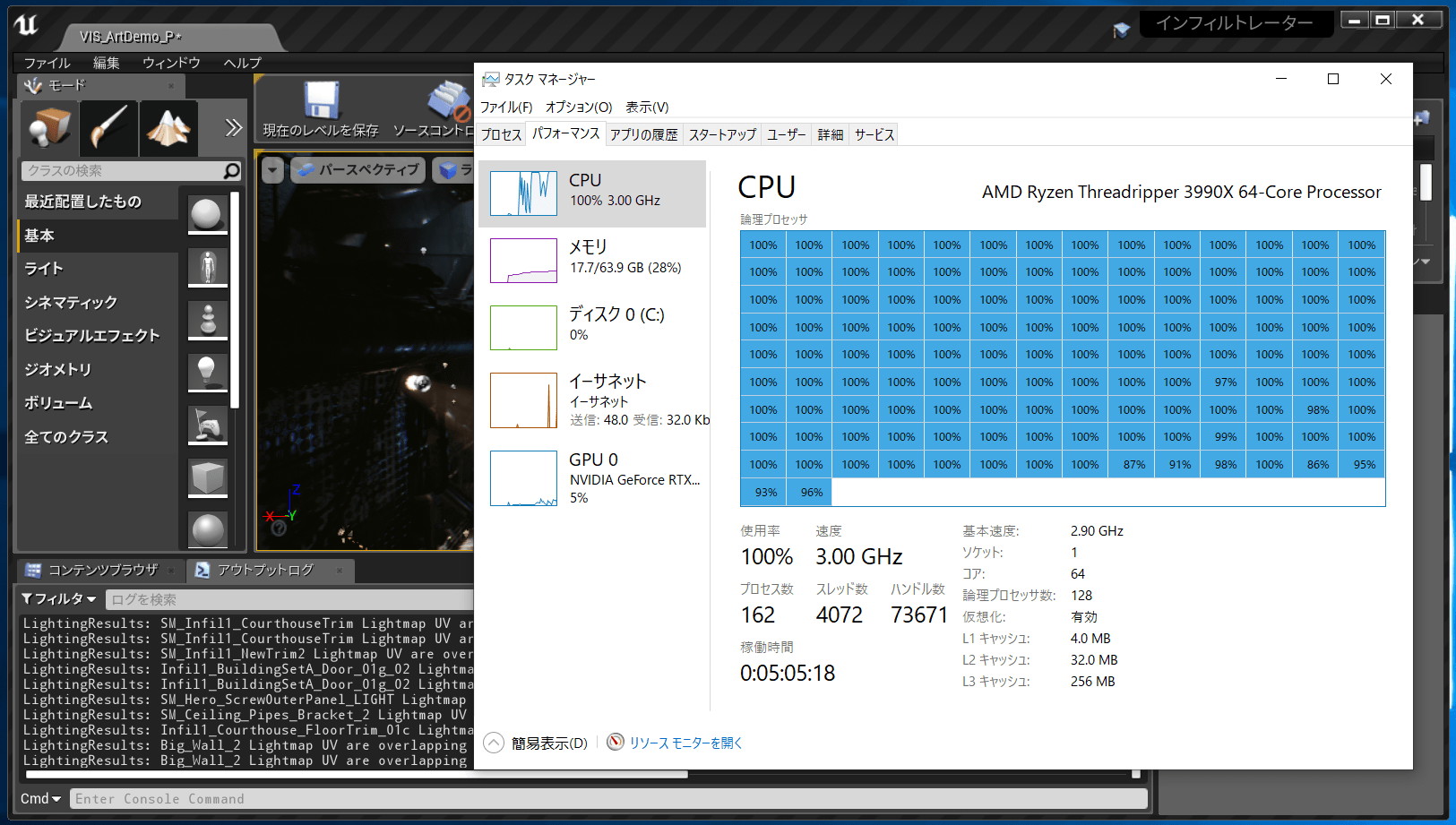Click the search magnifier in class search
Viewport: 1456px width, 825px height.
click(x=231, y=170)
